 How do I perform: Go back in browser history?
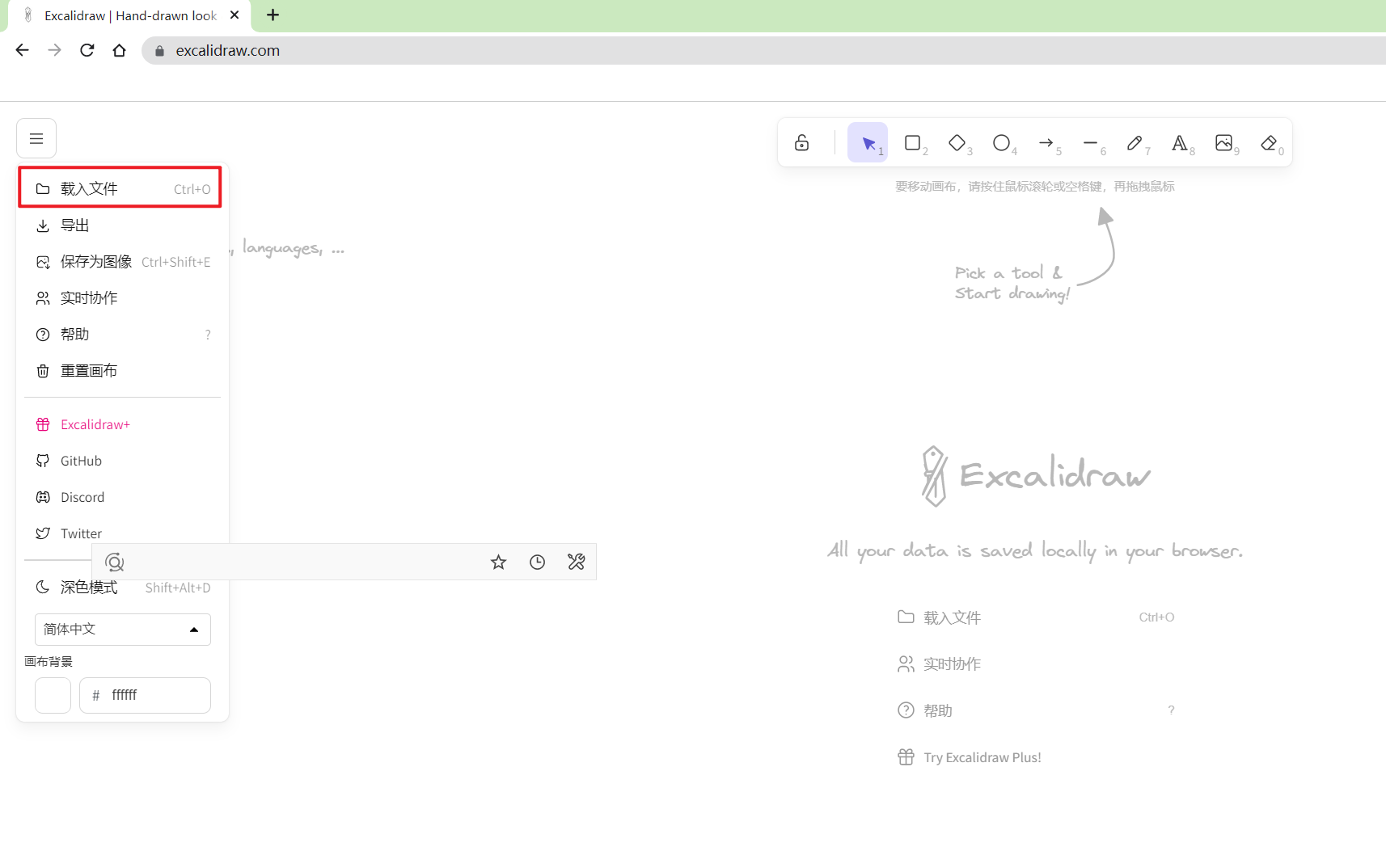(23, 50)
